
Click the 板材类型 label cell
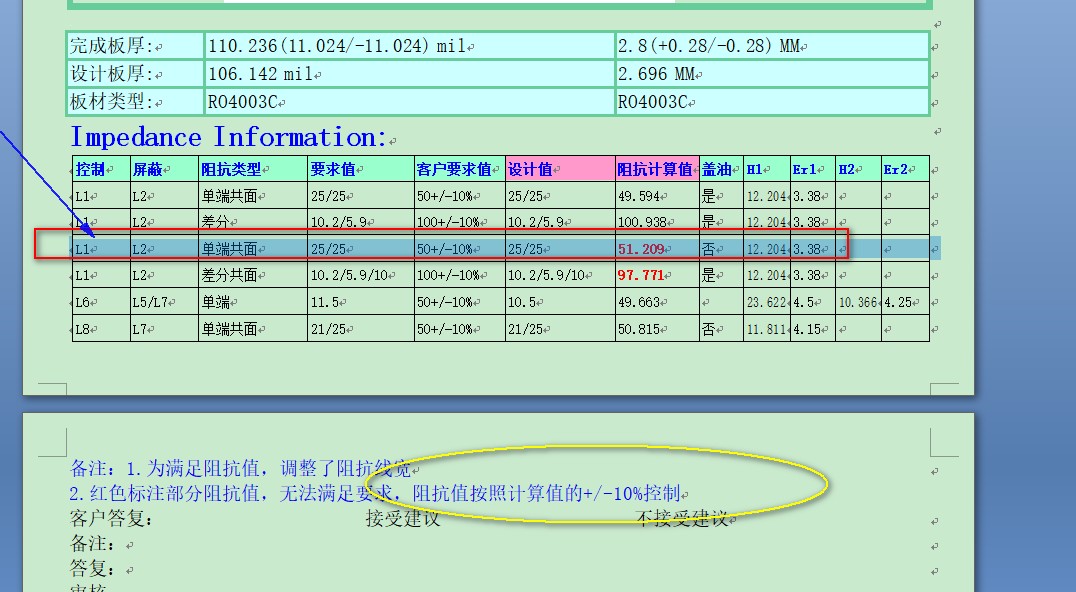pyautogui.click(x=135, y=102)
